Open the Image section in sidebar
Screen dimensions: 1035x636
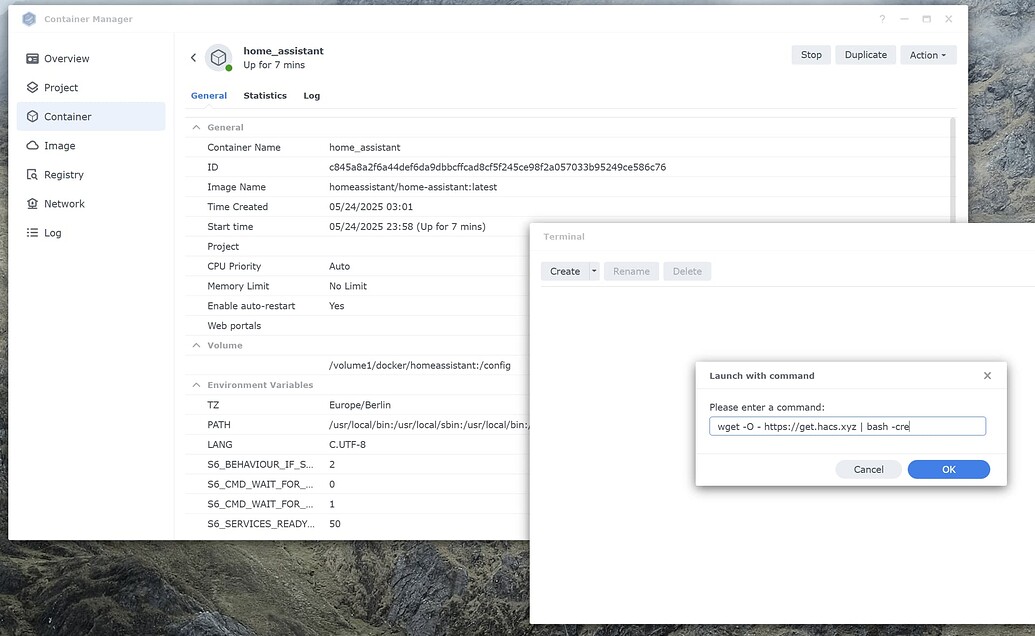click(51, 146)
